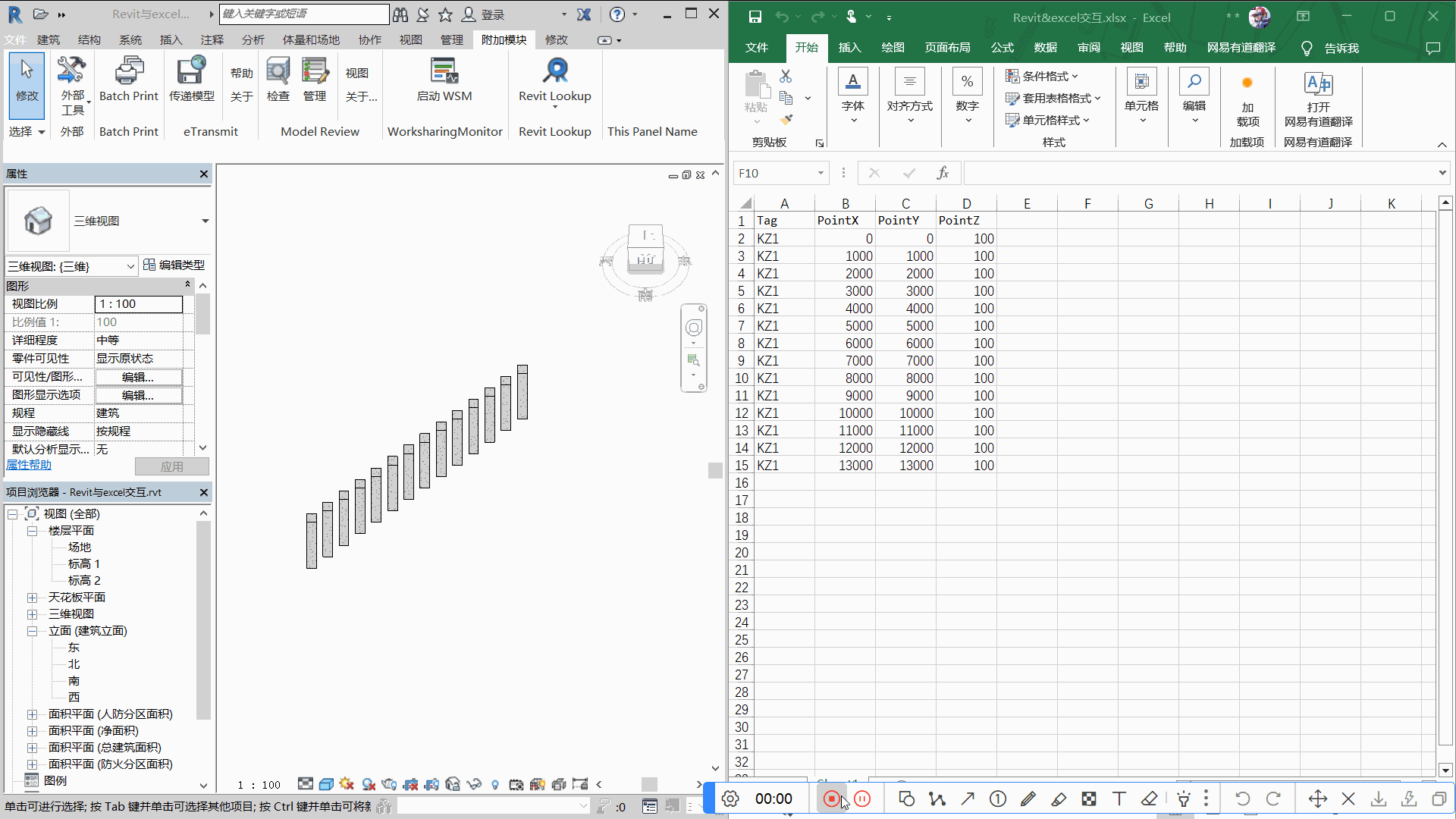Select the pen annotation tool in recorder bar

[1028, 799]
